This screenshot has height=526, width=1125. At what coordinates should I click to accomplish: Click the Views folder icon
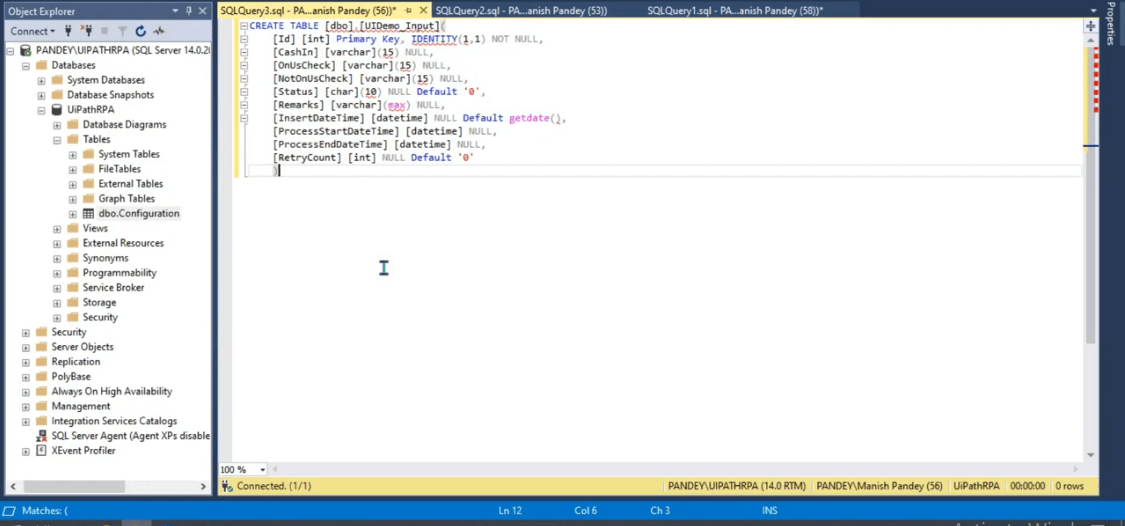(x=72, y=228)
